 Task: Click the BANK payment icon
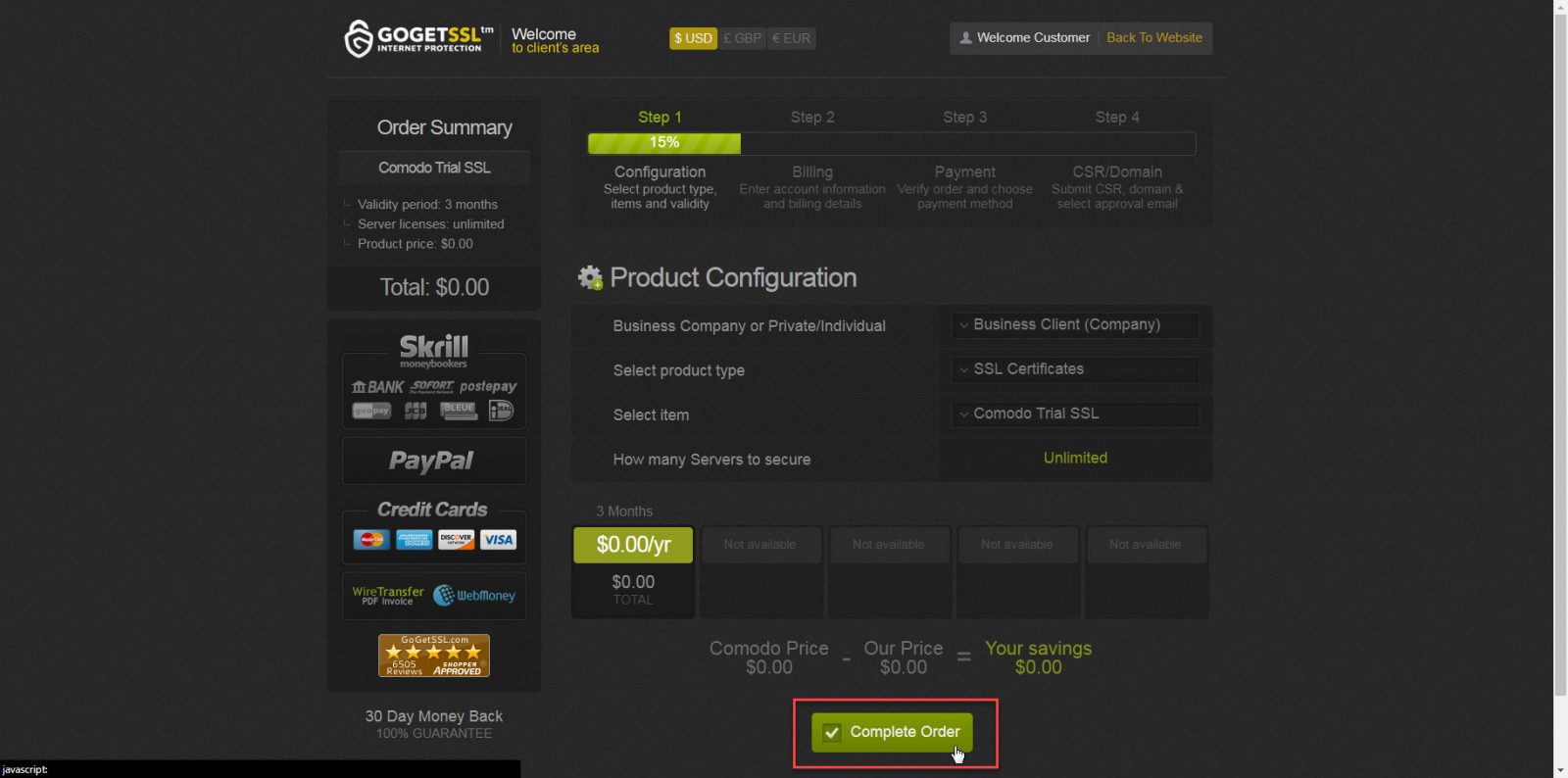pyautogui.click(x=377, y=387)
